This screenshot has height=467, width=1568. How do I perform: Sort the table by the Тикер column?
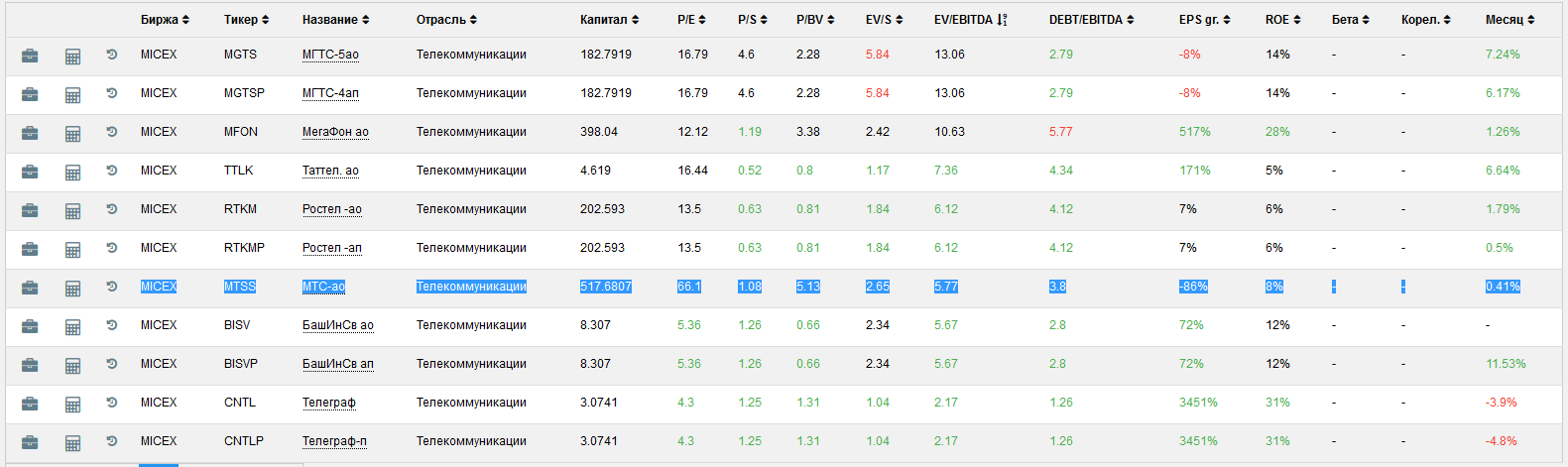(x=246, y=20)
